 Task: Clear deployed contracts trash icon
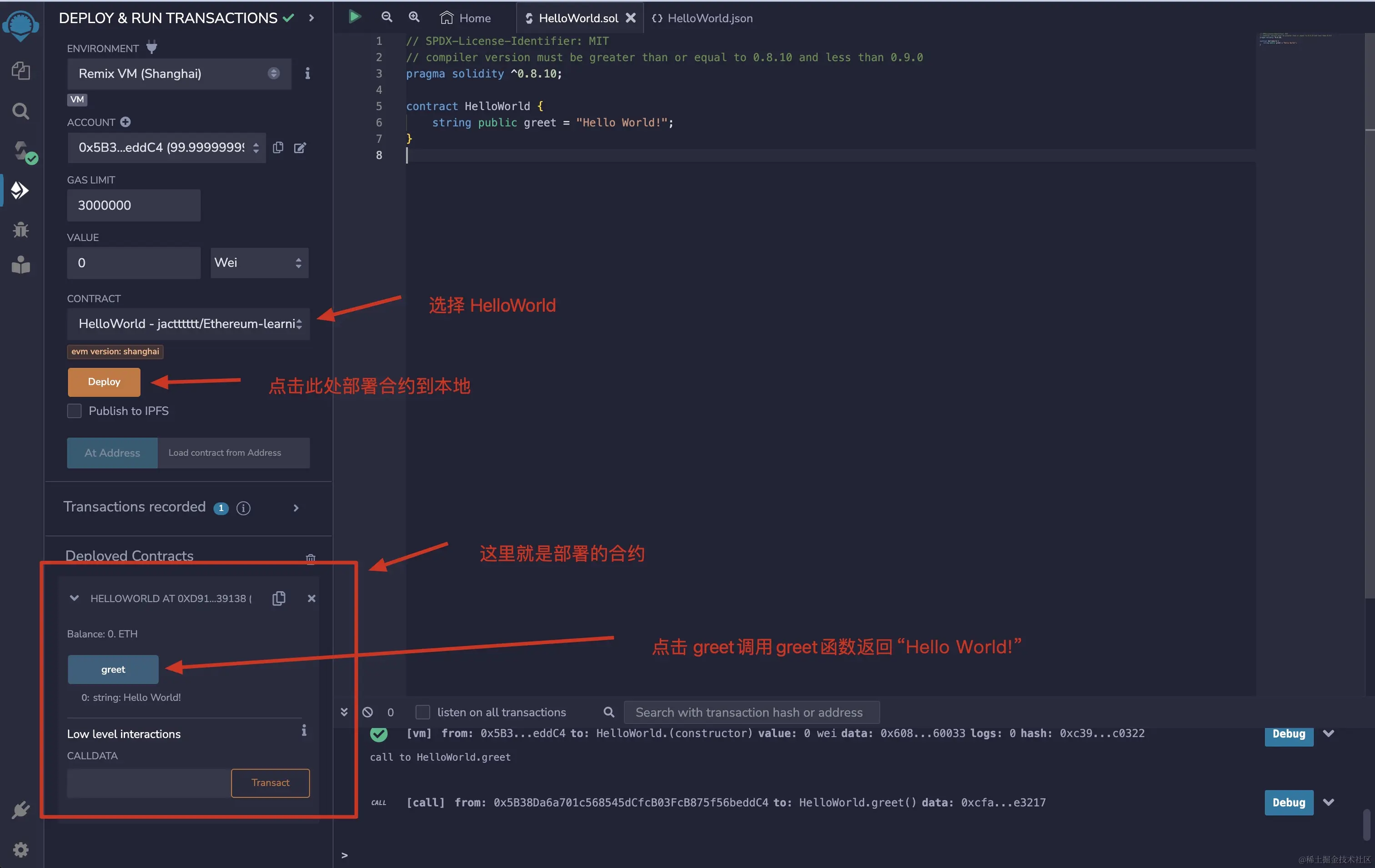[x=311, y=559]
